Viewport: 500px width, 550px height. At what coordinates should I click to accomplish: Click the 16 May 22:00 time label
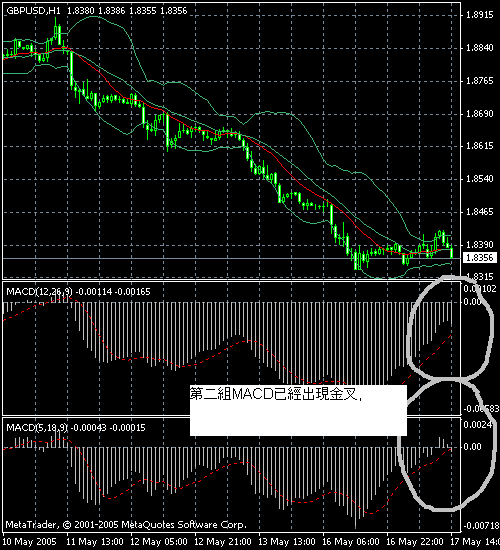click(x=415, y=542)
